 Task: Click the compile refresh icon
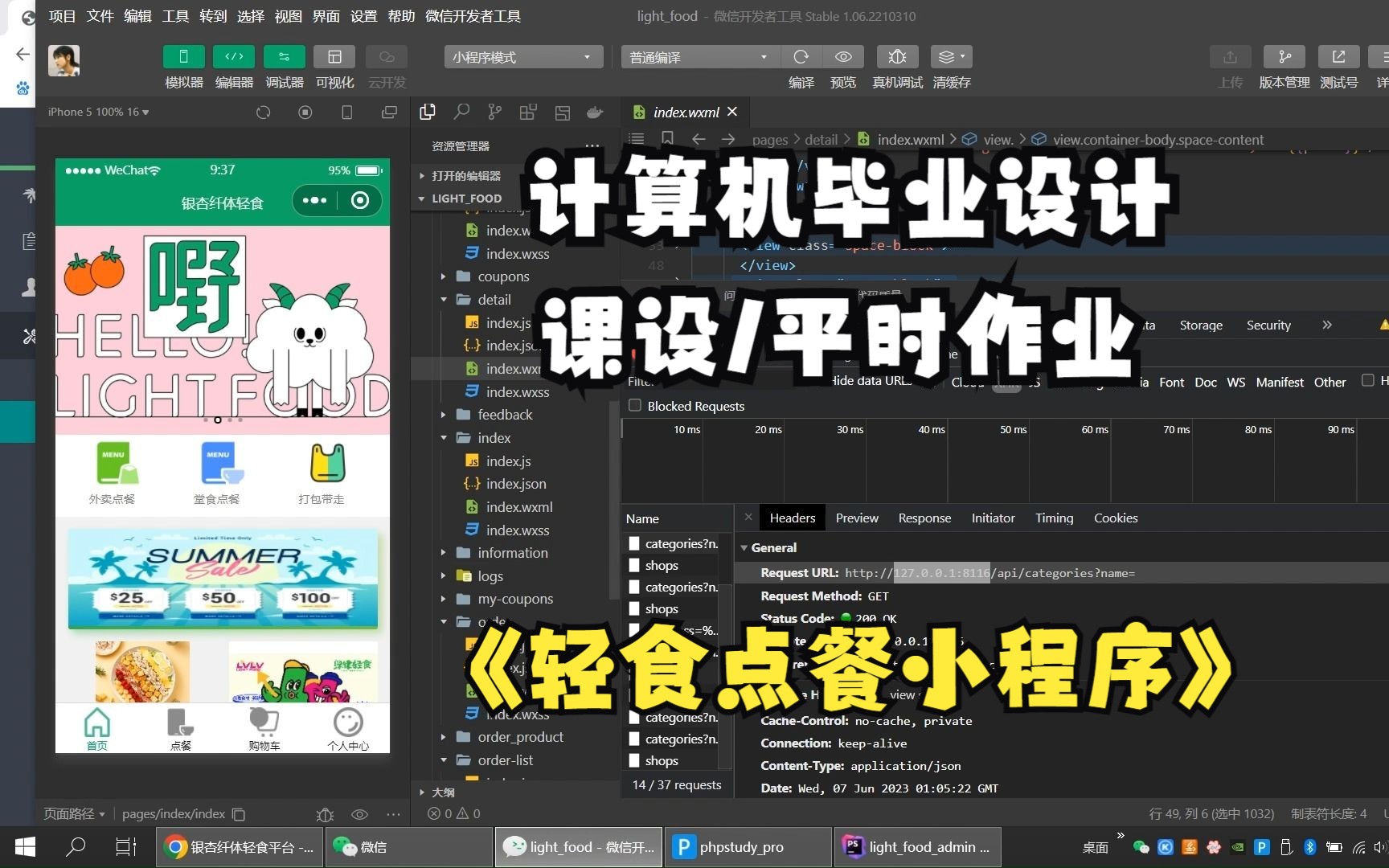(801, 57)
